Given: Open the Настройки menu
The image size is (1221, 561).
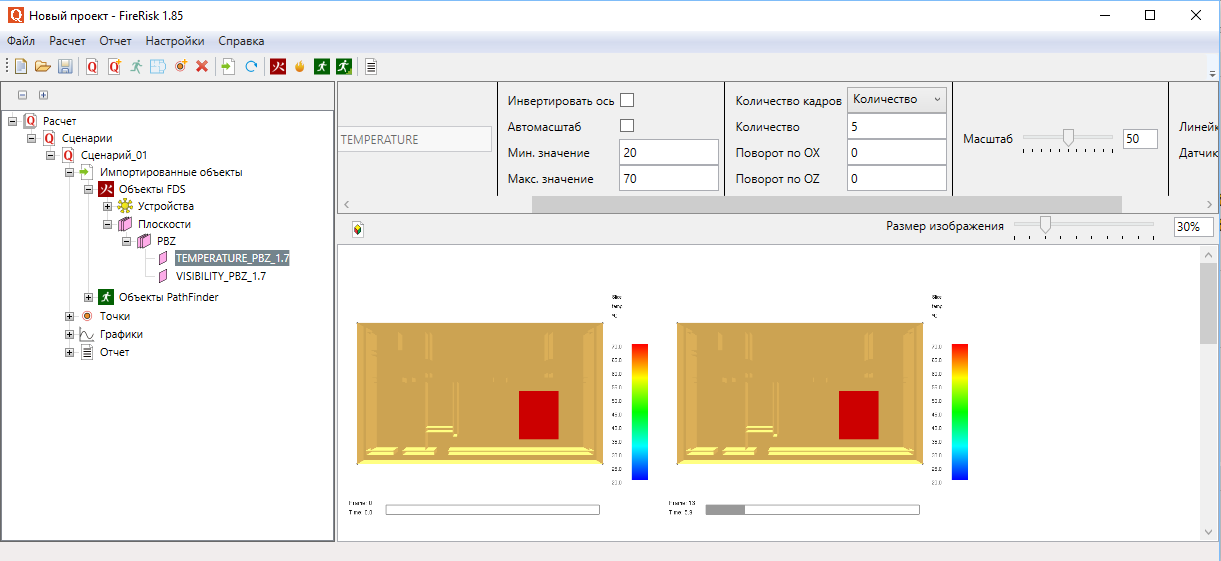Looking at the screenshot, I should coord(174,41).
